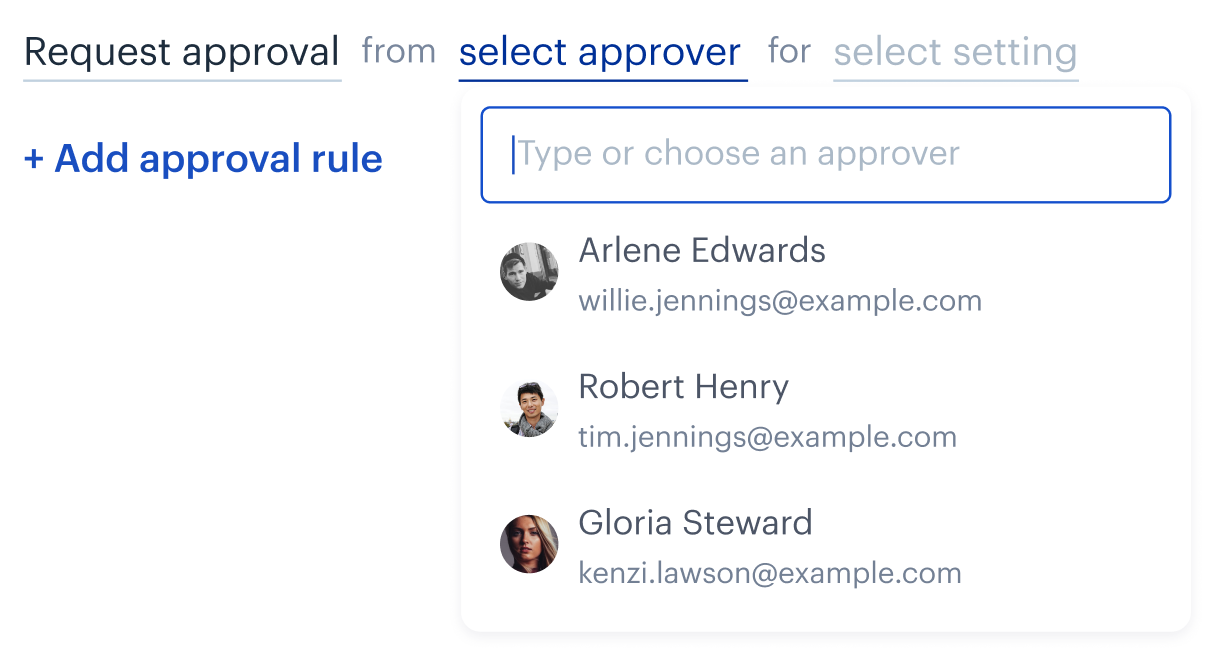The height and width of the screenshot is (664, 1220).
Task: Click the word from in the rule
Action: 399,51
